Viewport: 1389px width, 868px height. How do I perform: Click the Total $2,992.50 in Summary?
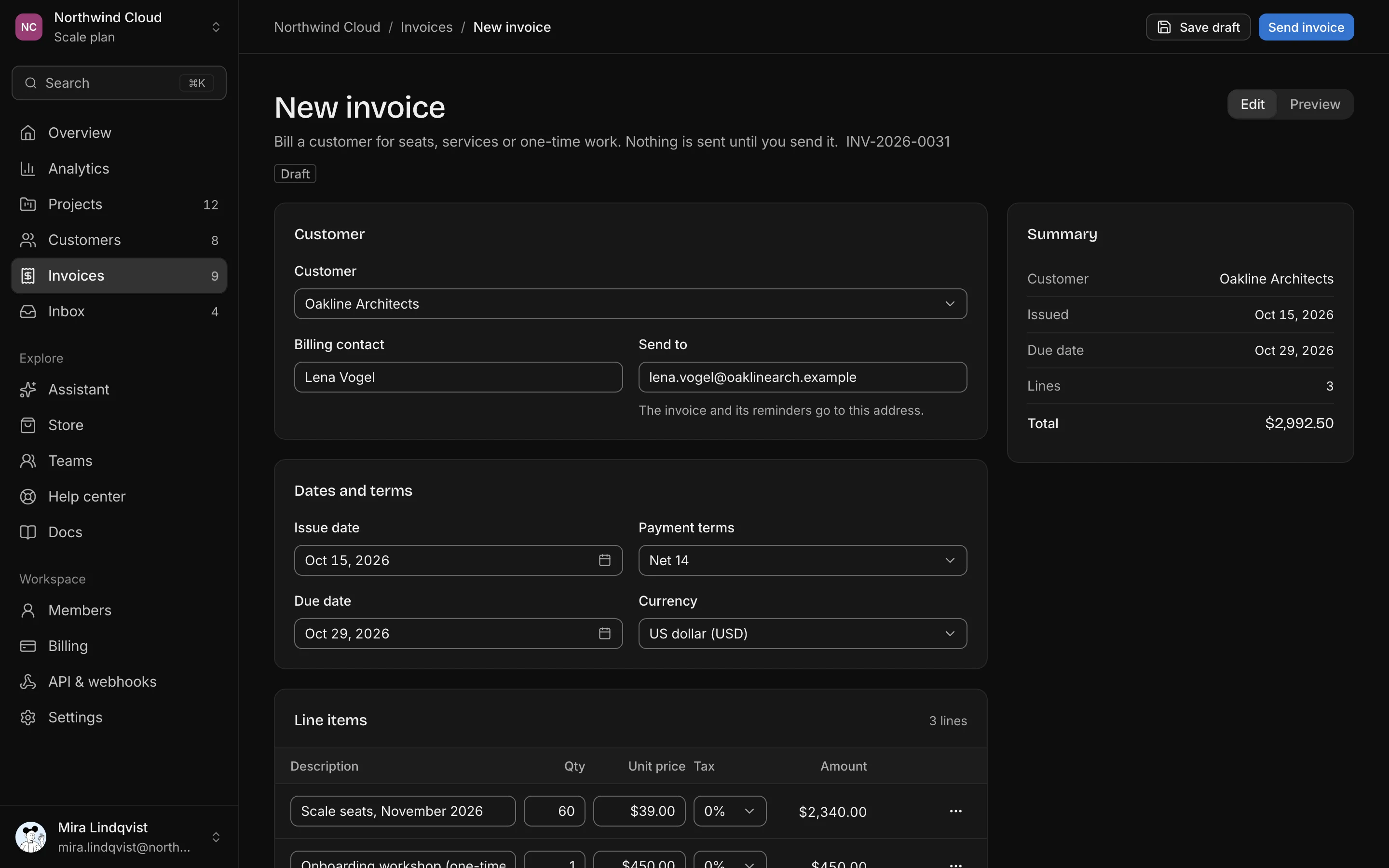tap(1299, 423)
